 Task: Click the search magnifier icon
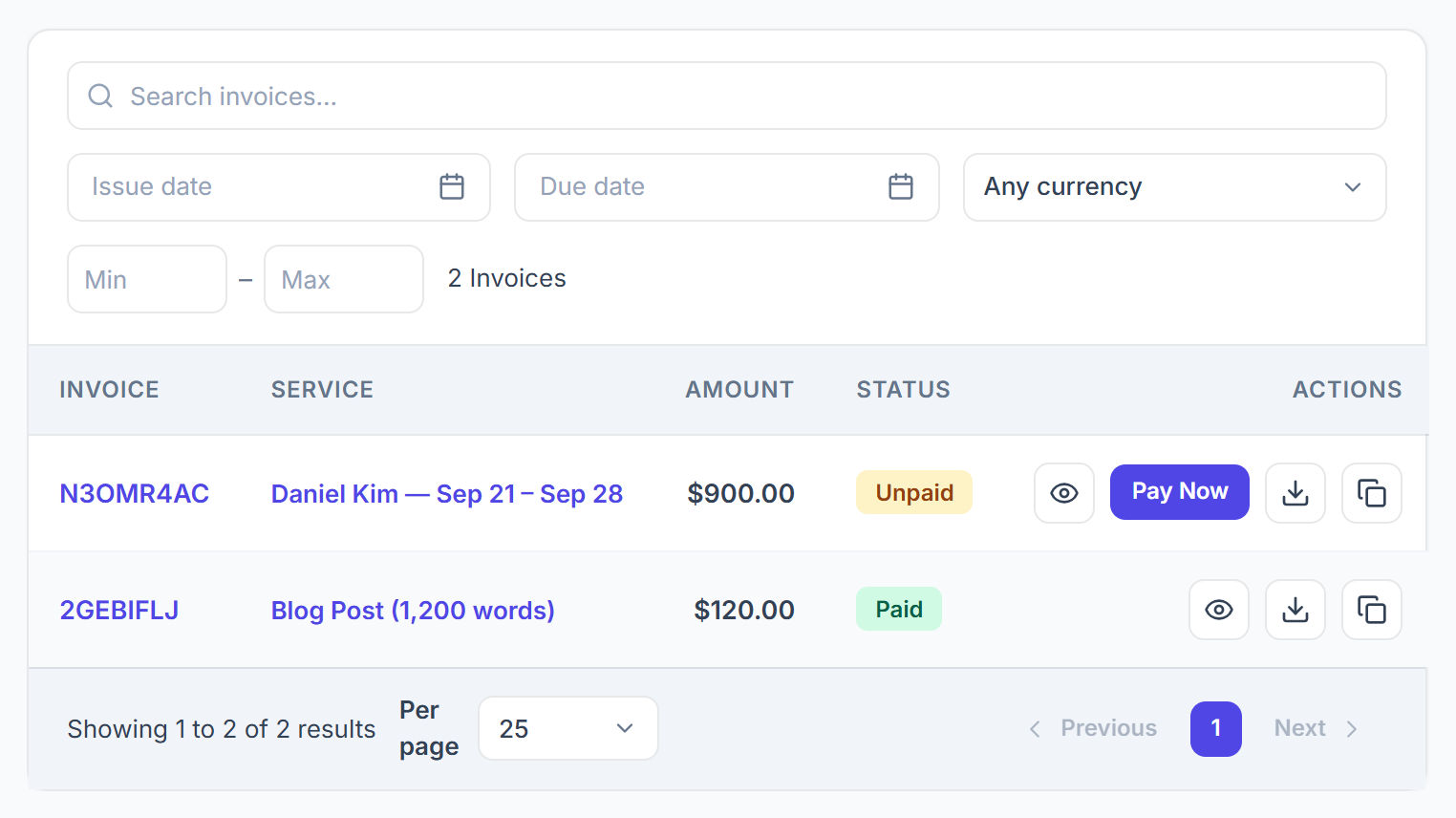click(100, 96)
